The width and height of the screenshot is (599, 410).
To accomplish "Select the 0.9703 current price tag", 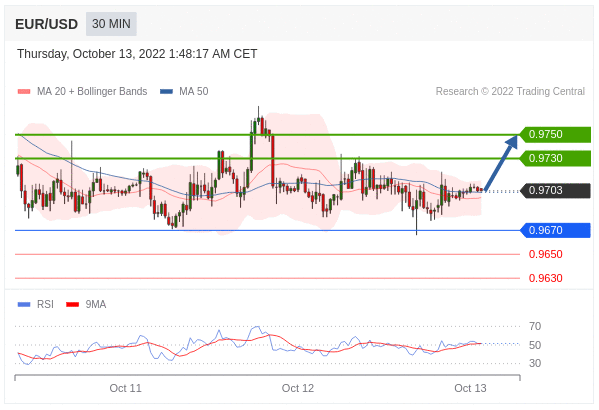I will pyautogui.click(x=555, y=190).
